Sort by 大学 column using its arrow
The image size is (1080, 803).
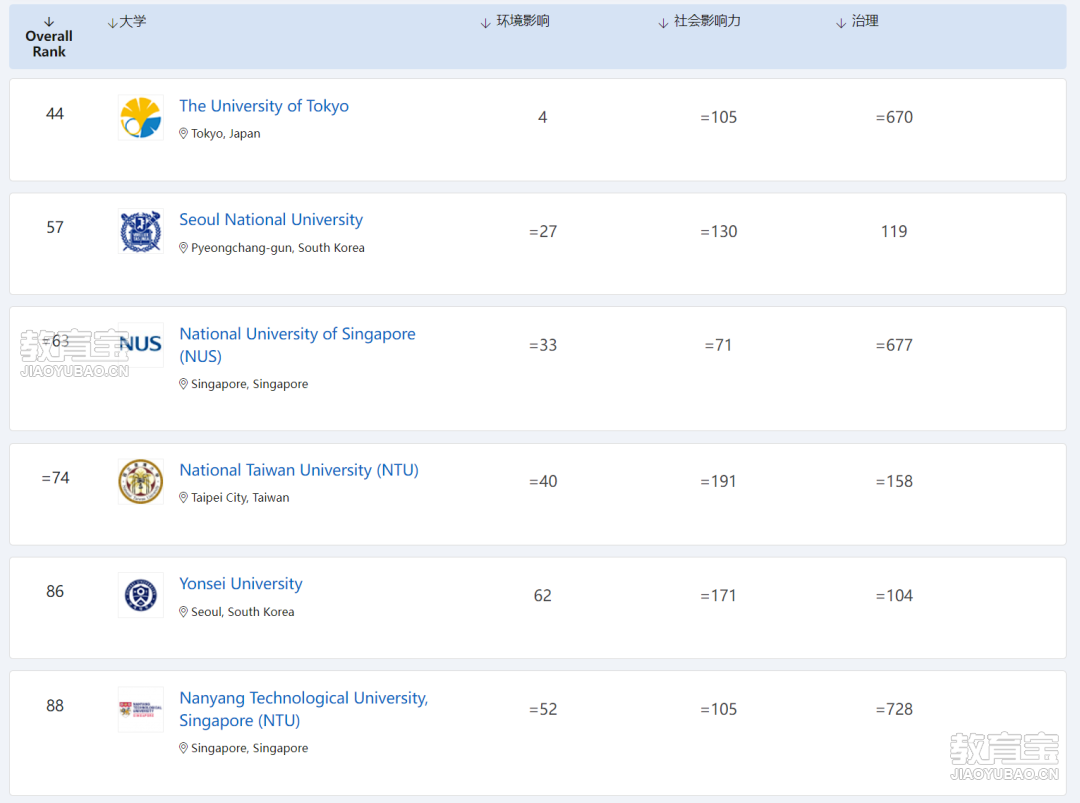(x=112, y=23)
